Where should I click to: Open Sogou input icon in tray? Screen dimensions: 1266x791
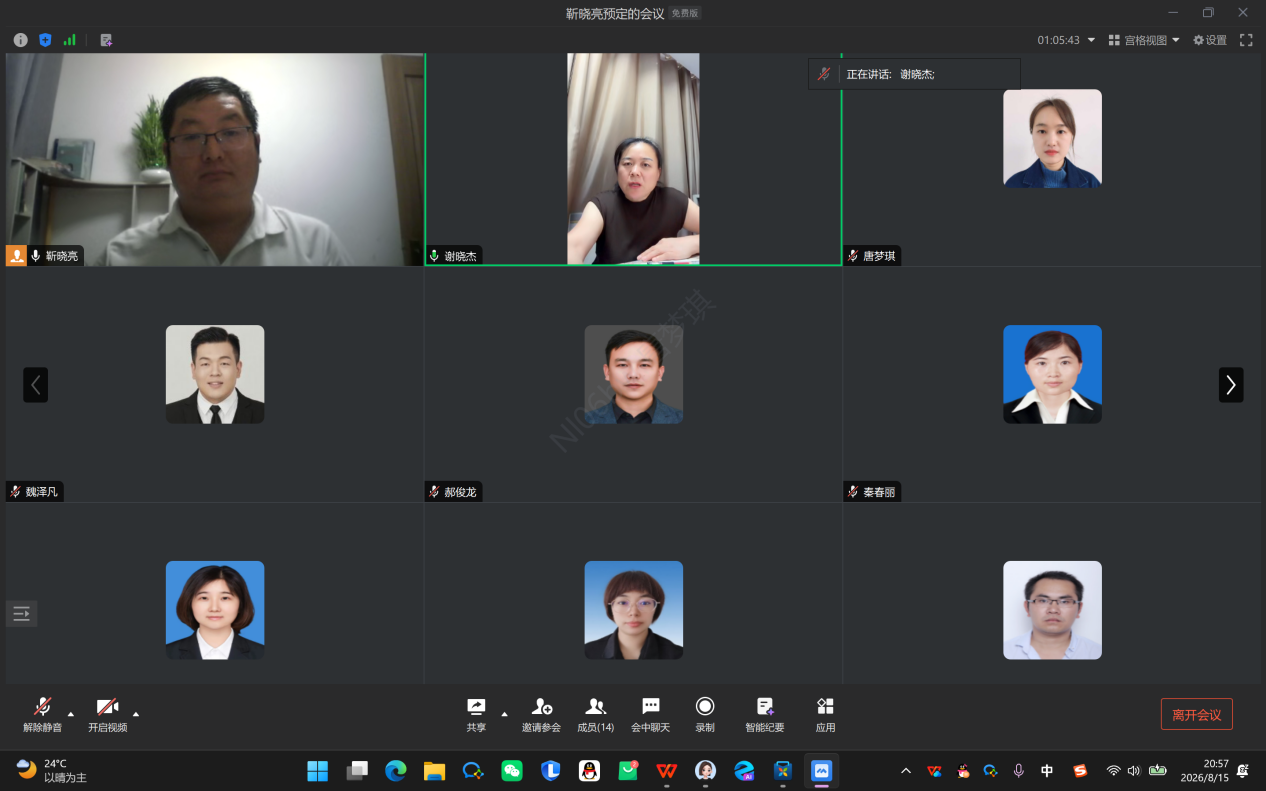(x=1080, y=770)
